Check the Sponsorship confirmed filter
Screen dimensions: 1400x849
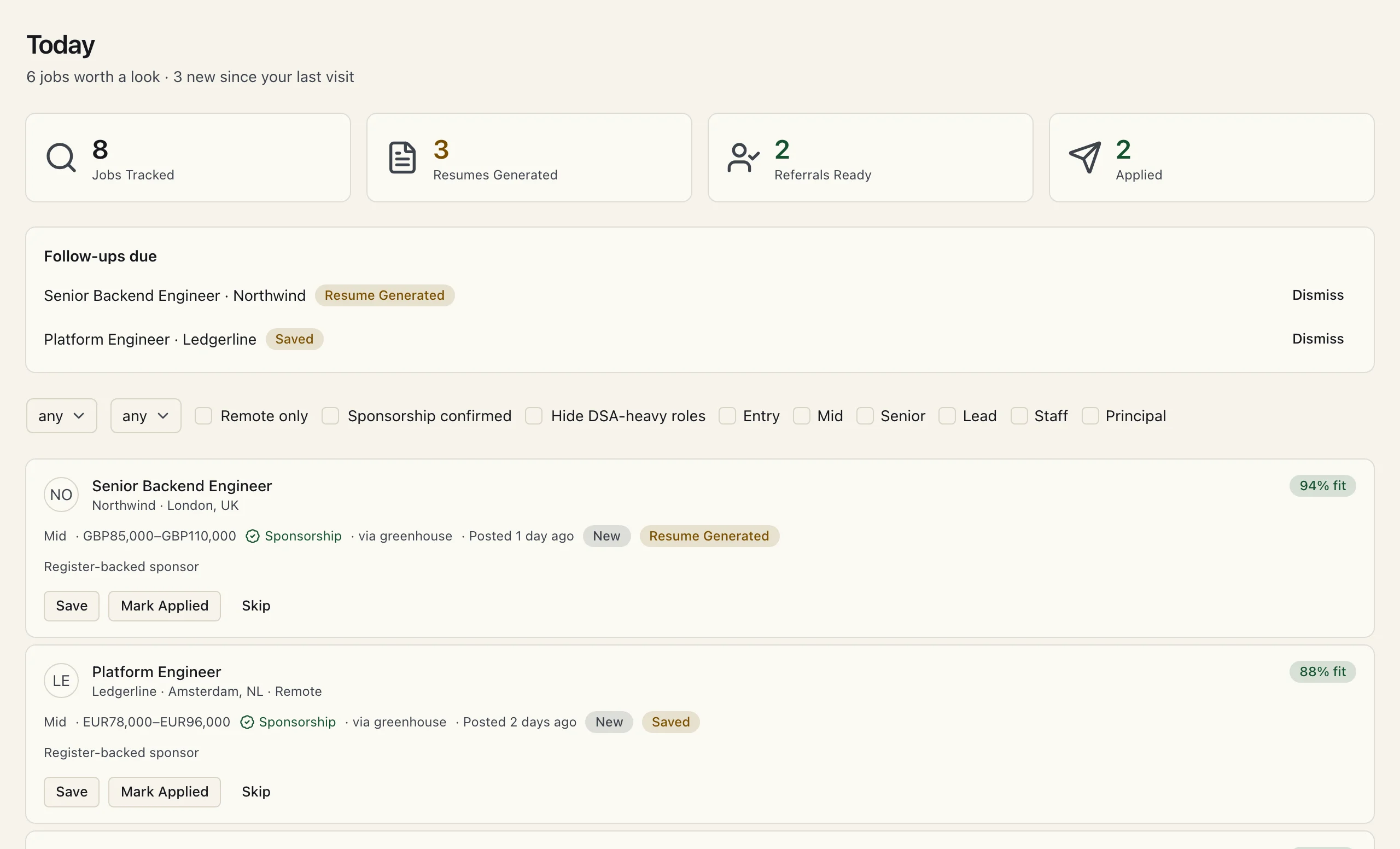pyautogui.click(x=330, y=416)
